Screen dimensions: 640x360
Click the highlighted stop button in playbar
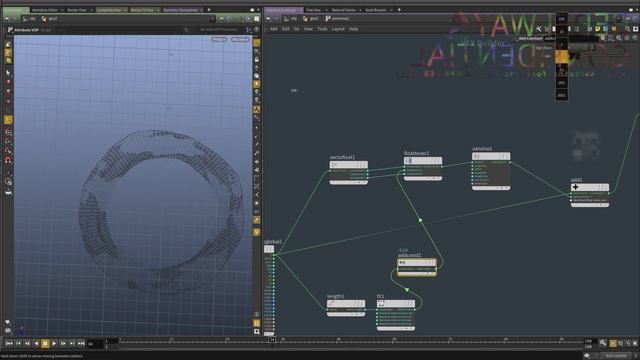(x=45, y=344)
